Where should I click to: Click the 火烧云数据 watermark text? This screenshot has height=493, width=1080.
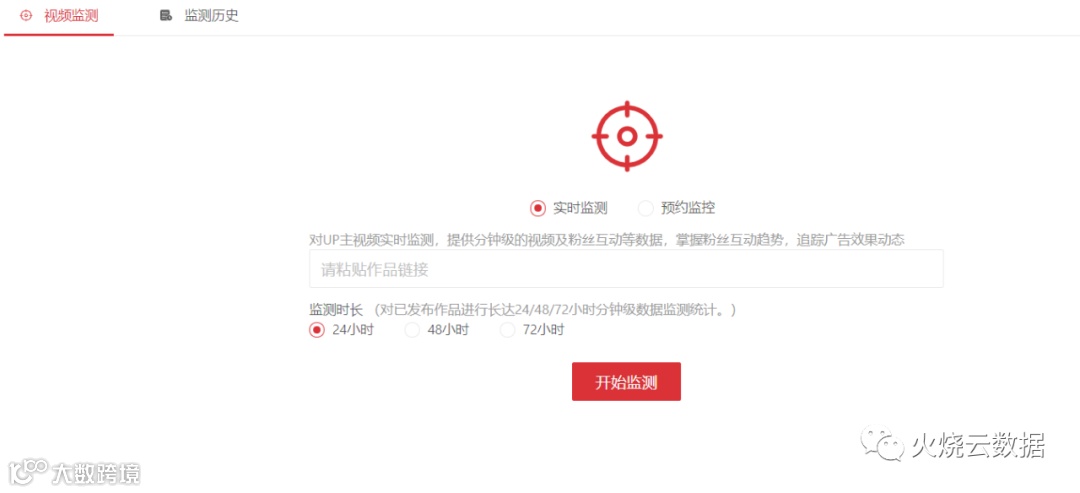(x=978, y=445)
